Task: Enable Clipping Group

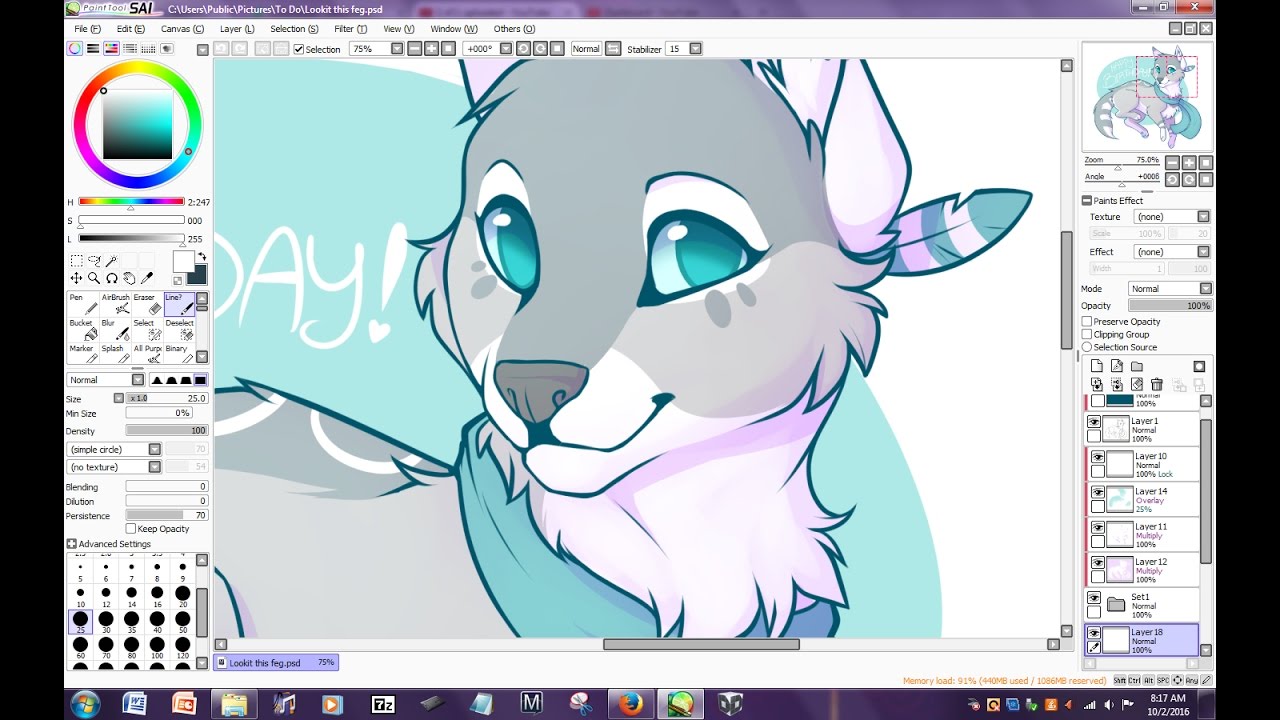Action: click(1087, 334)
